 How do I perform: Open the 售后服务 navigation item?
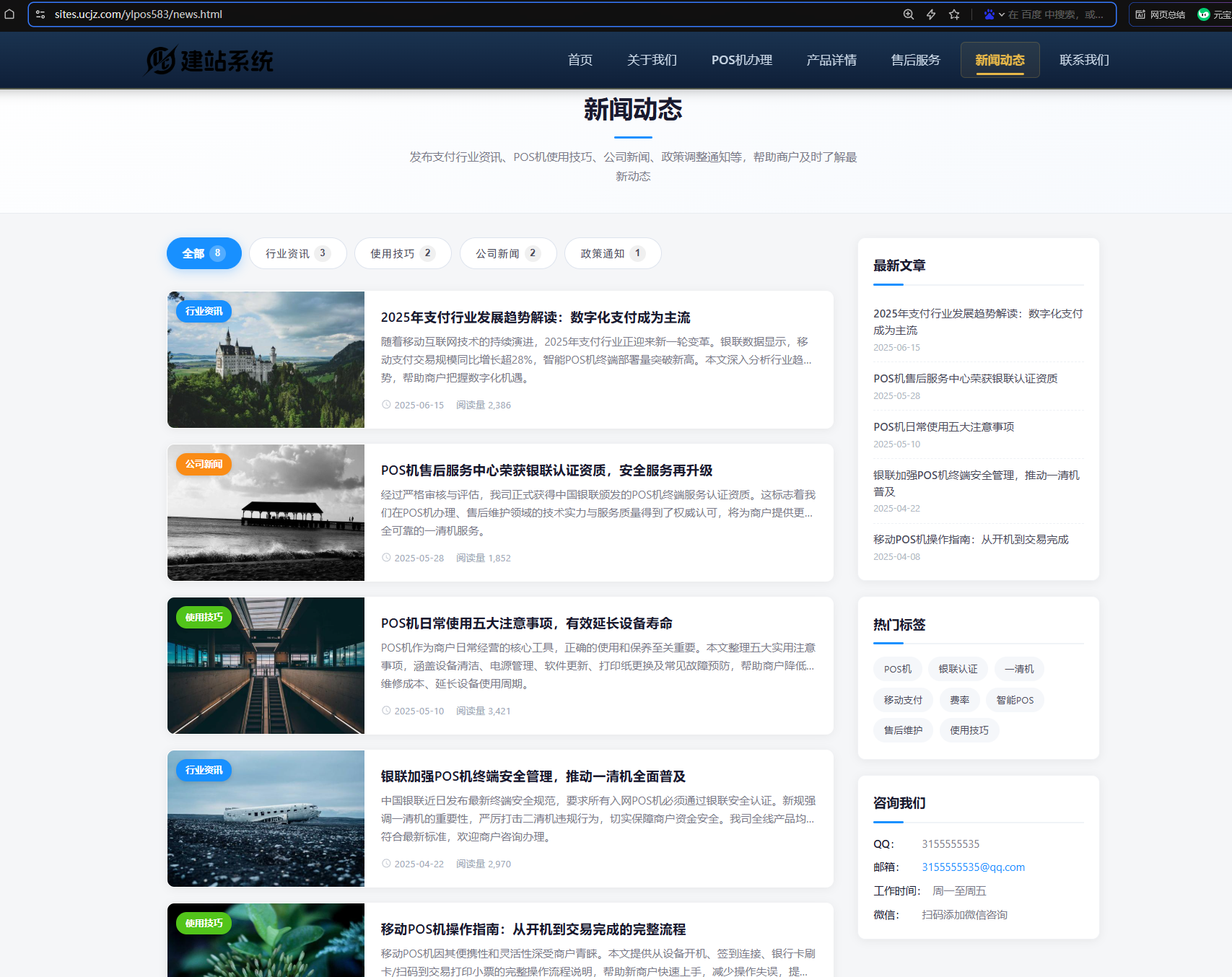coord(916,60)
